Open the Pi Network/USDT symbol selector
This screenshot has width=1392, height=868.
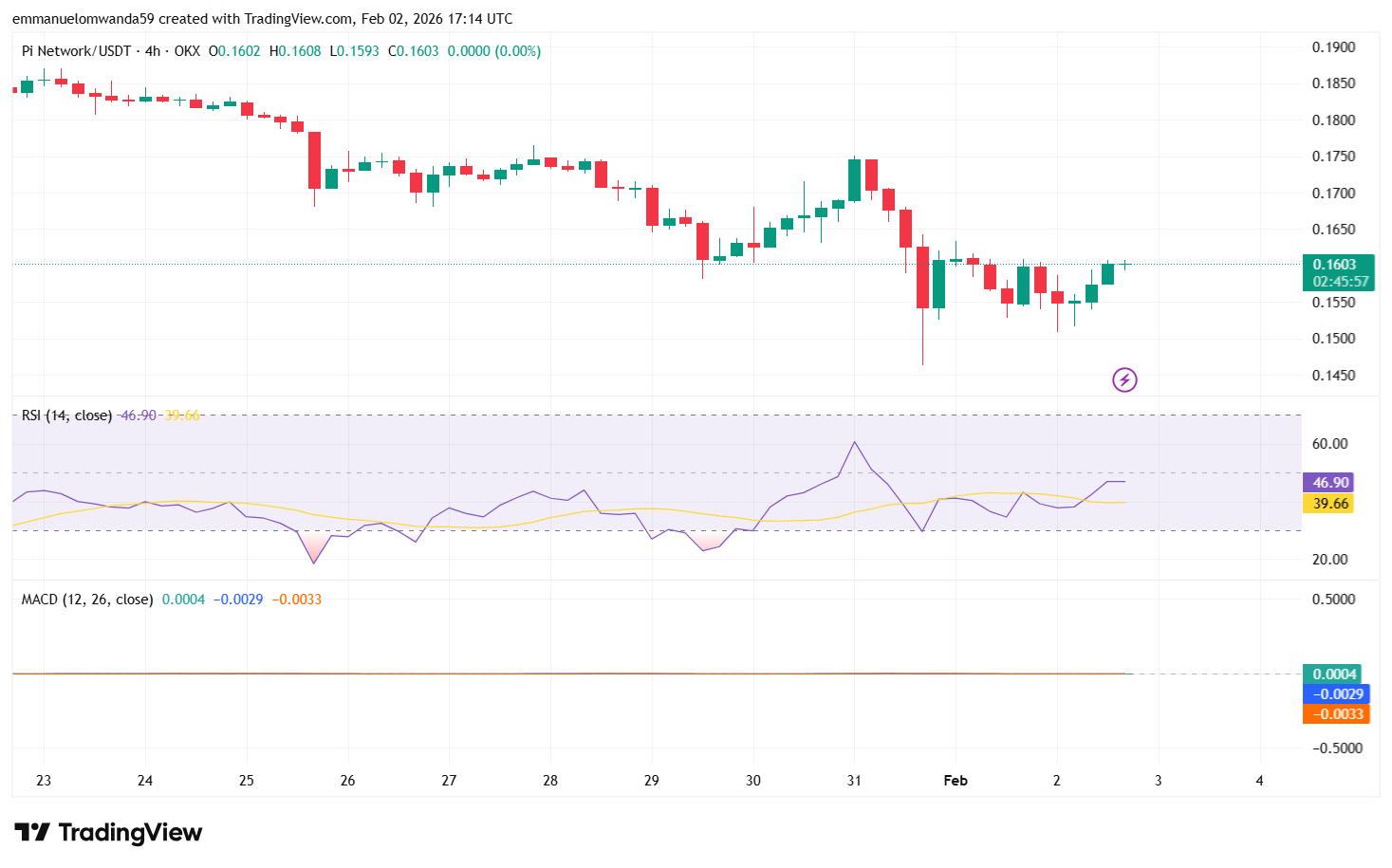73,51
